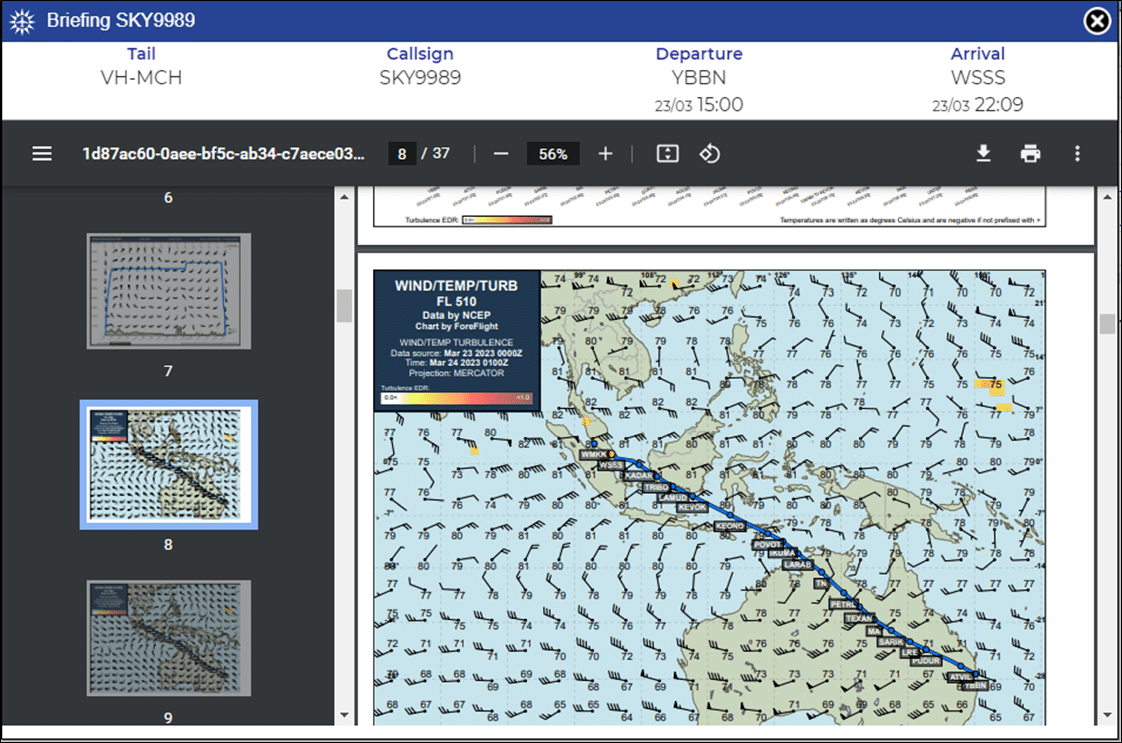Edit the 56% zoom level field

pos(553,153)
